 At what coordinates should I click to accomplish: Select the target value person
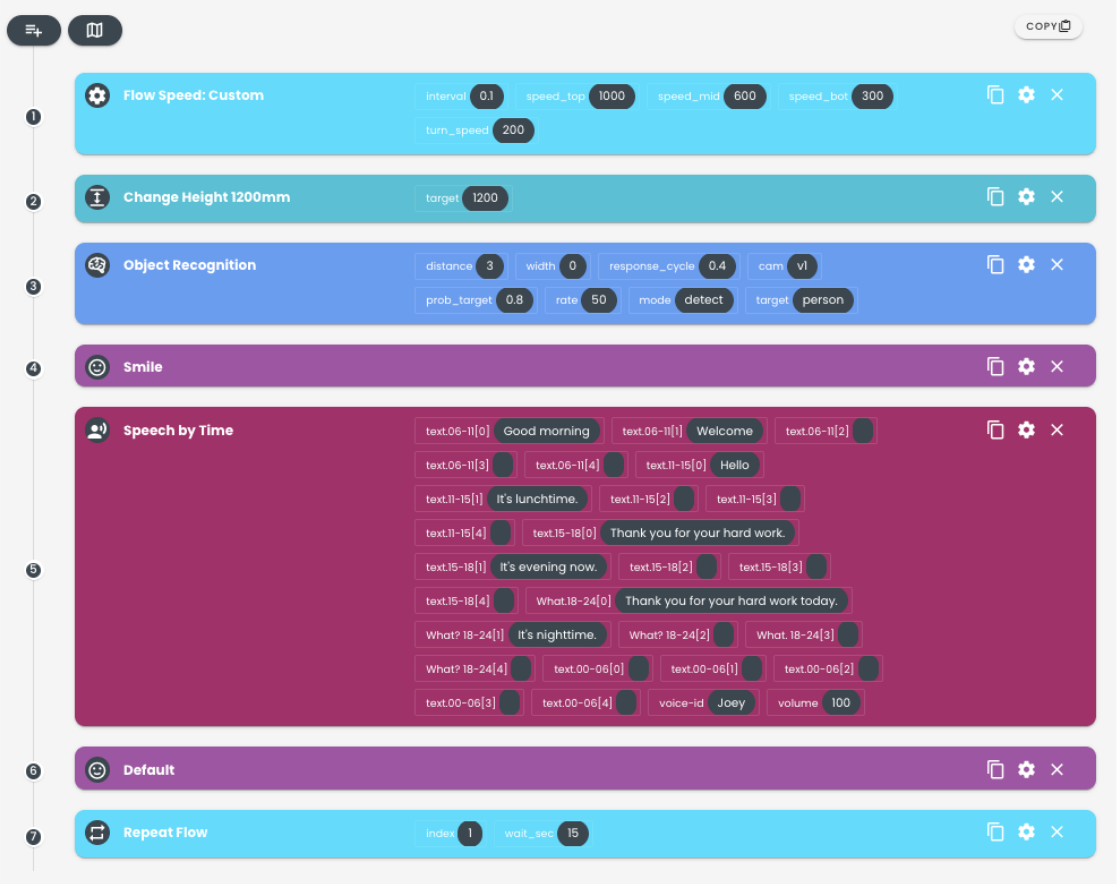pyautogui.click(x=823, y=300)
